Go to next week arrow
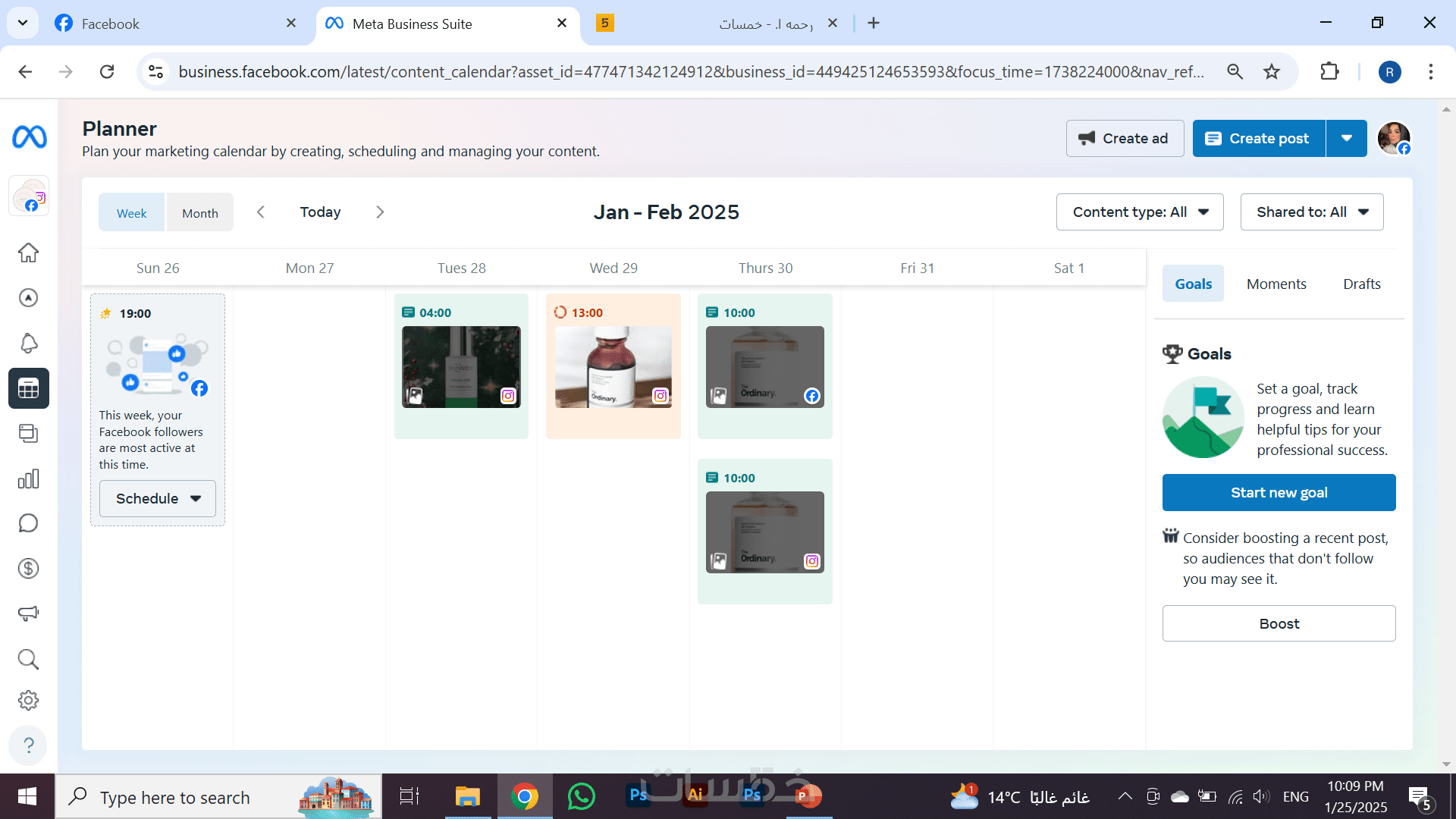This screenshot has height=819, width=1456. pyautogui.click(x=380, y=212)
